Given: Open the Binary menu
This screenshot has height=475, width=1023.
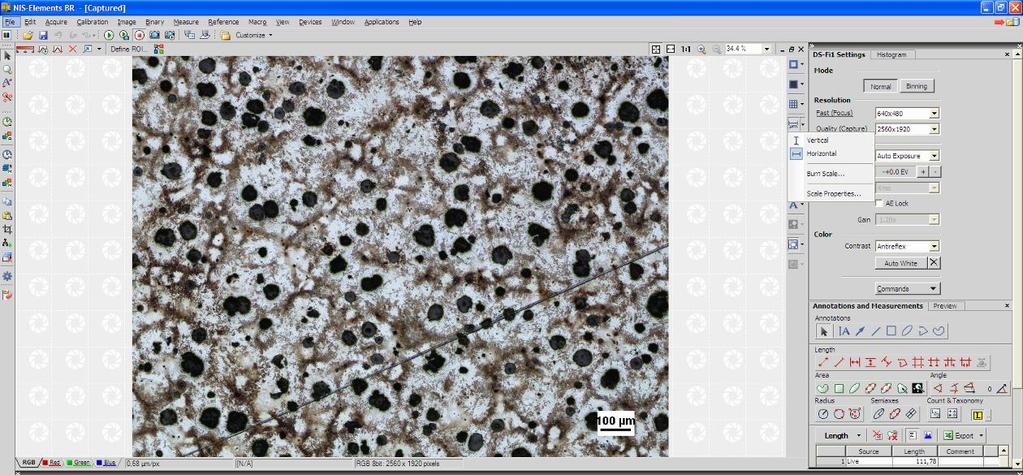Looking at the screenshot, I should pos(155,22).
